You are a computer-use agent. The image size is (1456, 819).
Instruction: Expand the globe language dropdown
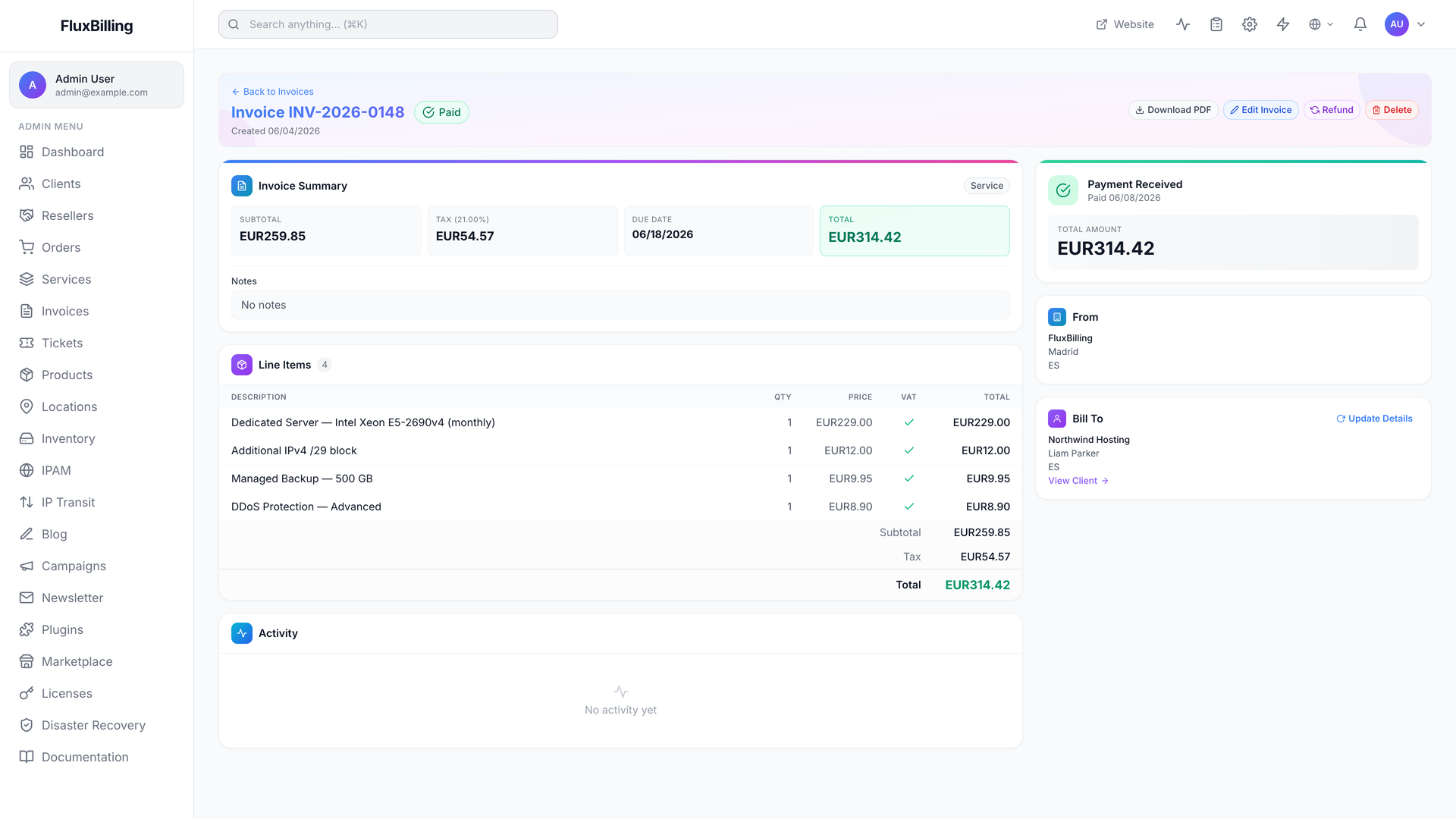(x=1321, y=24)
